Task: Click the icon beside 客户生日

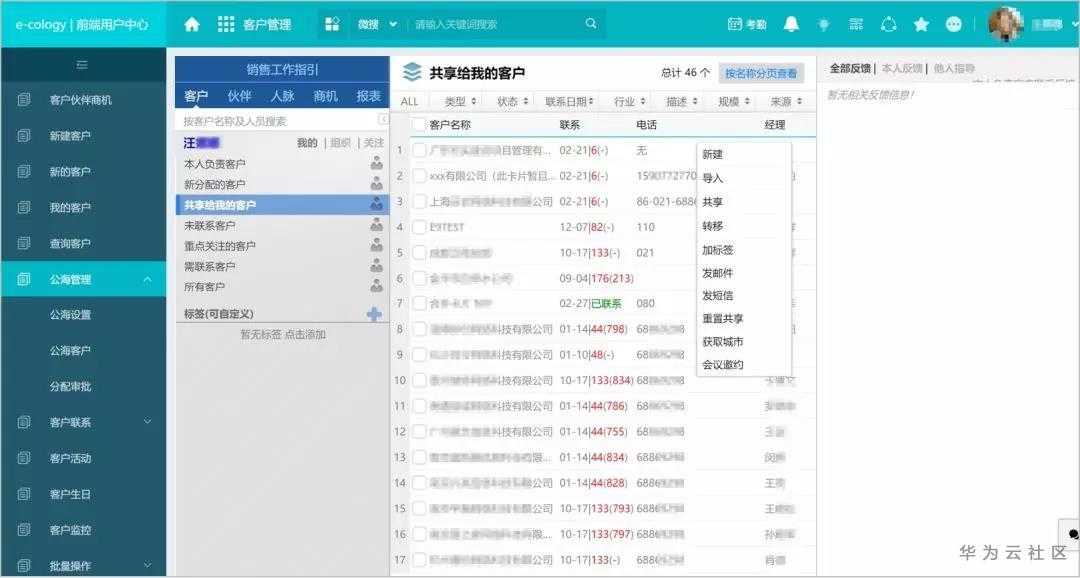Action: click(x=24, y=494)
